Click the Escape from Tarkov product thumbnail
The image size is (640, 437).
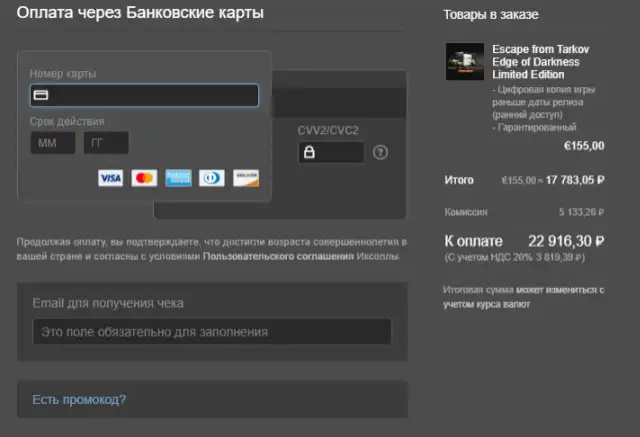pyautogui.click(x=465, y=62)
